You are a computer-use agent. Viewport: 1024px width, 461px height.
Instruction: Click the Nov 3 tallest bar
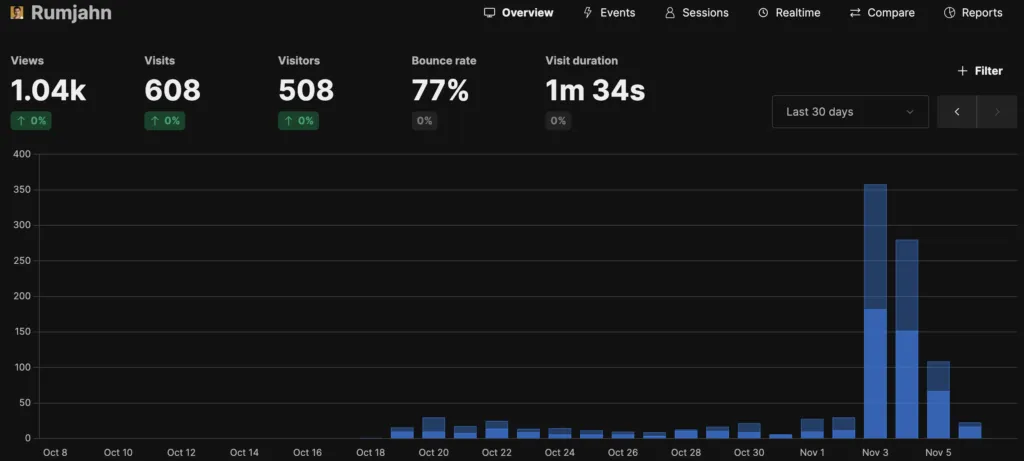tap(875, 310)
